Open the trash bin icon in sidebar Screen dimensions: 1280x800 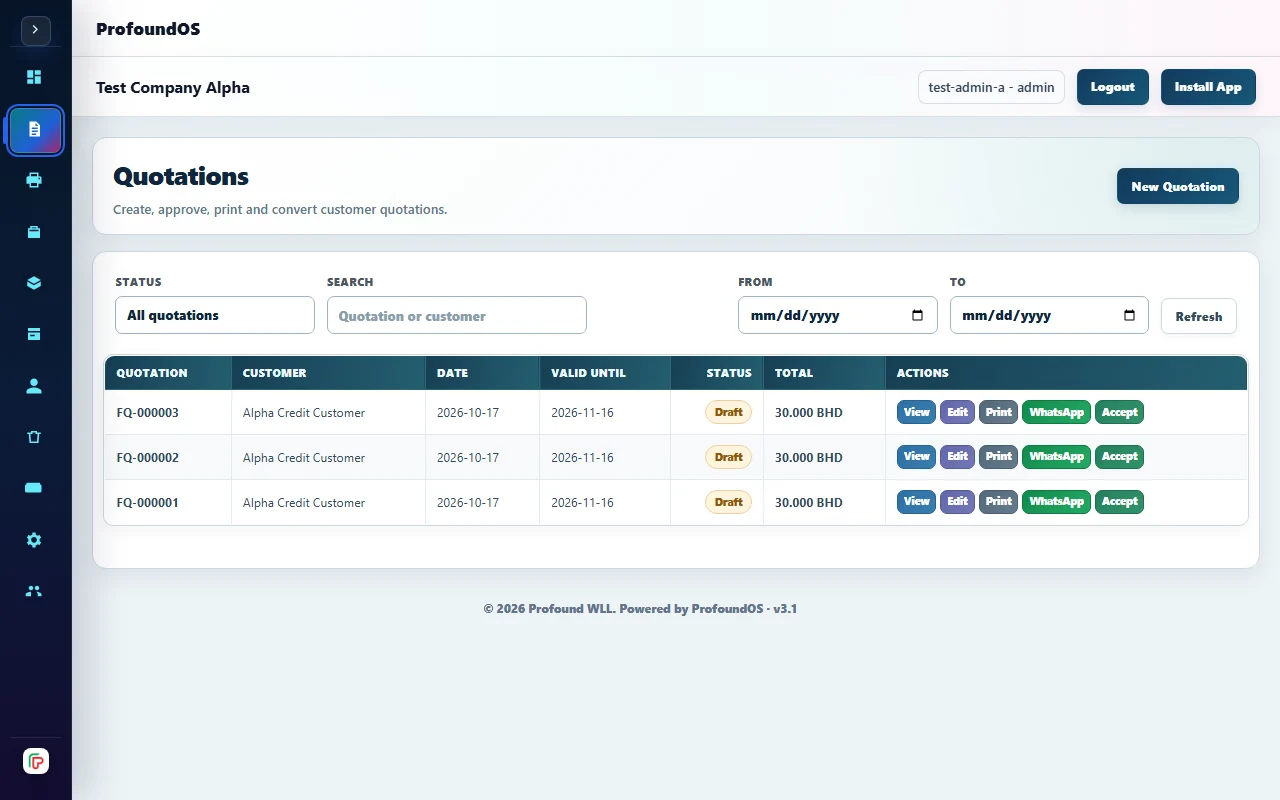point(34,437)
